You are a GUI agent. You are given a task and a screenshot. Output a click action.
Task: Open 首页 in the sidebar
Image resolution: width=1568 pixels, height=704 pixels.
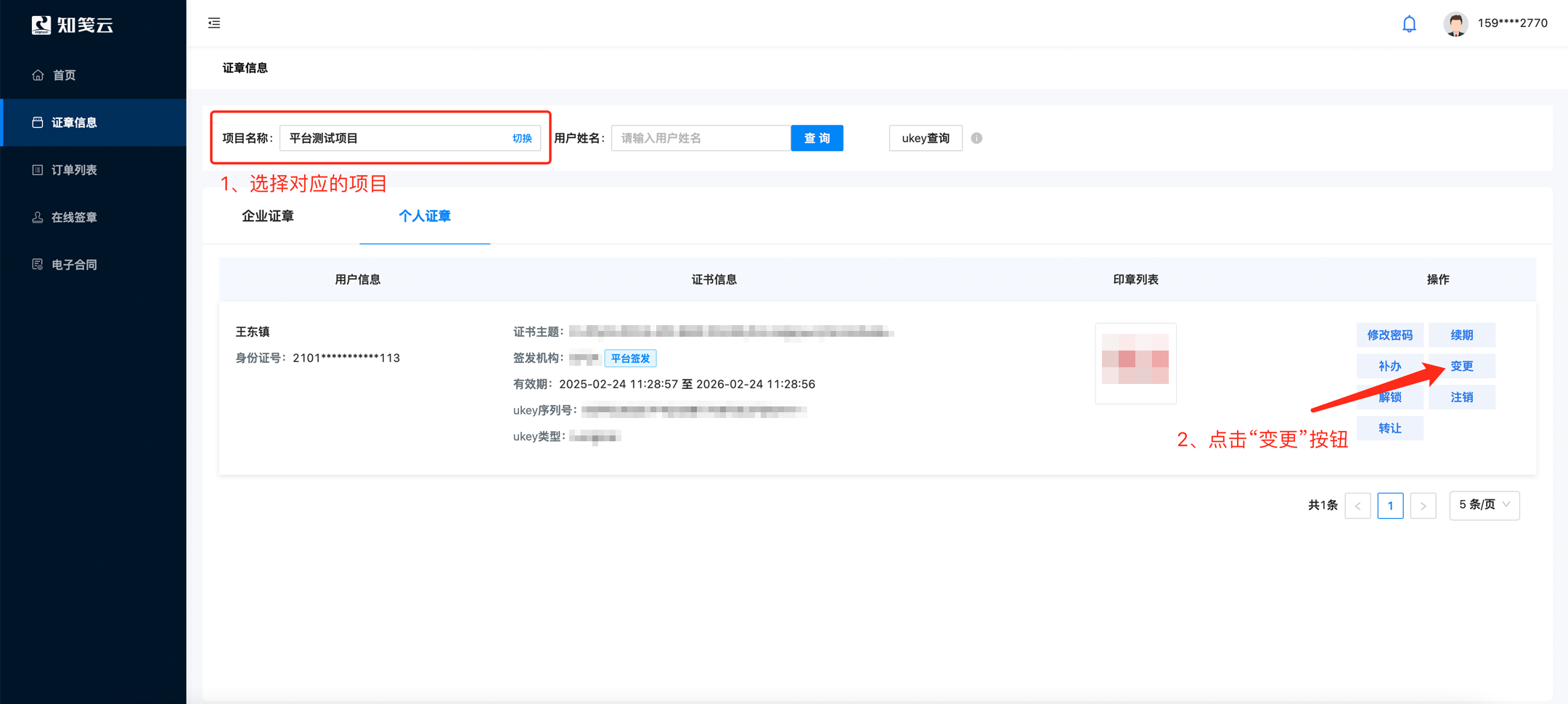93,75
